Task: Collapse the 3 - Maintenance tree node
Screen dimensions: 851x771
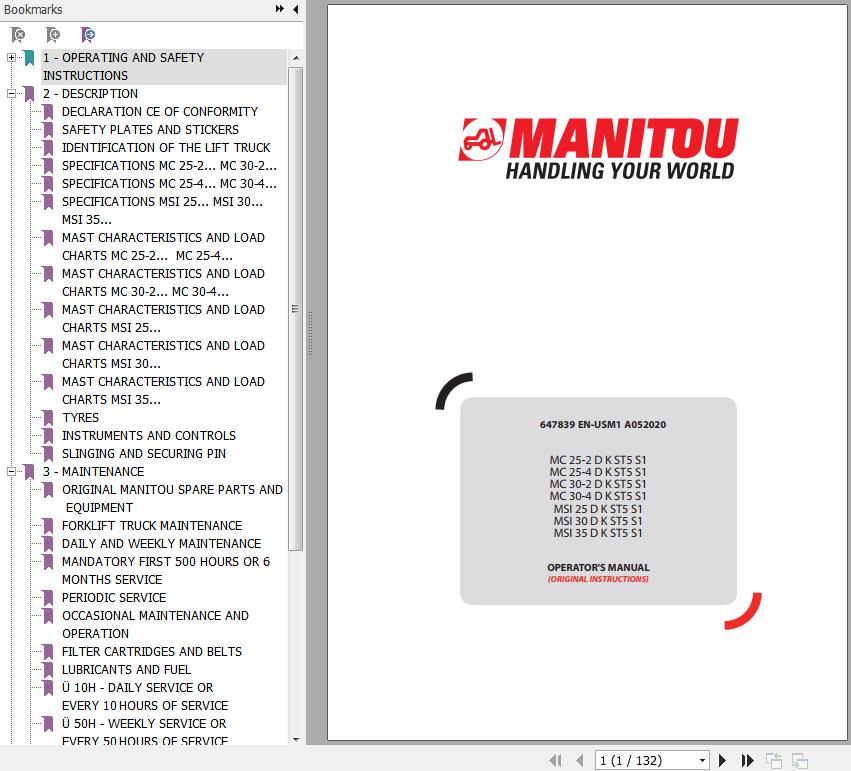Action: [x=11, y=471]
